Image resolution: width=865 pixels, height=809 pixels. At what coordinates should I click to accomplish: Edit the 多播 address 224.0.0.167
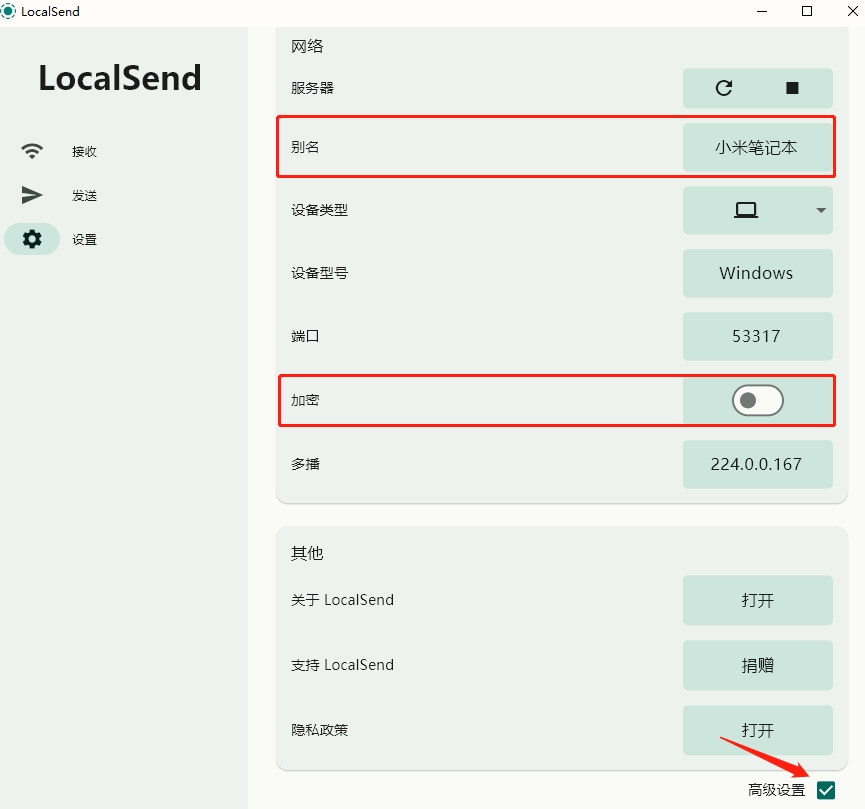[757, 464]
